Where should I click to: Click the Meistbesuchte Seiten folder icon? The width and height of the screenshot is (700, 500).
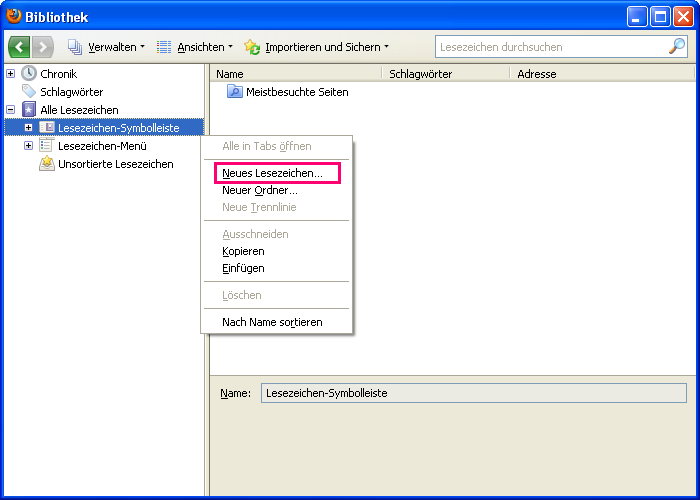(235, 92)
